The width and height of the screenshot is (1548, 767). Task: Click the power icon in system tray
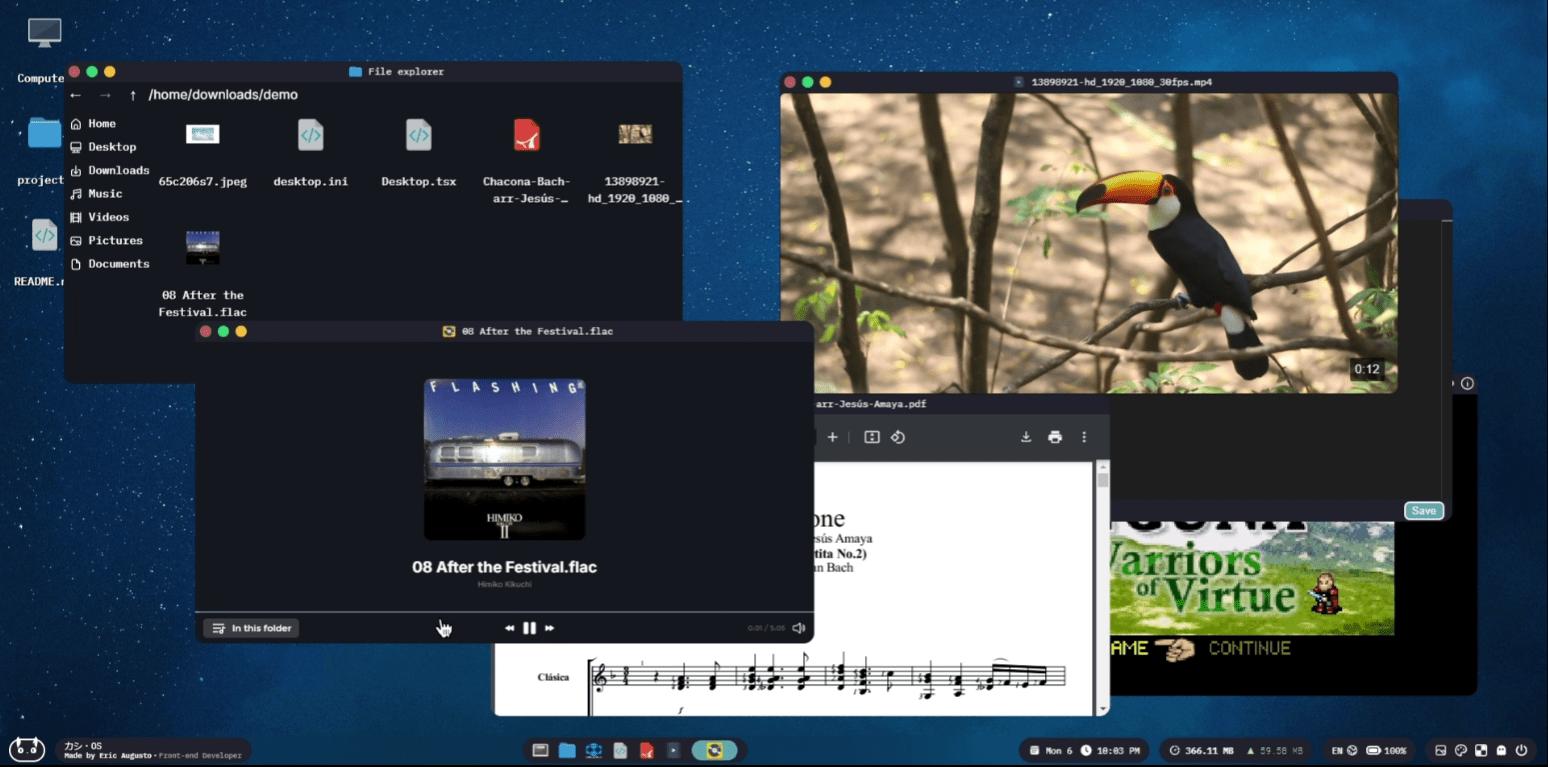click(1521, 750)
